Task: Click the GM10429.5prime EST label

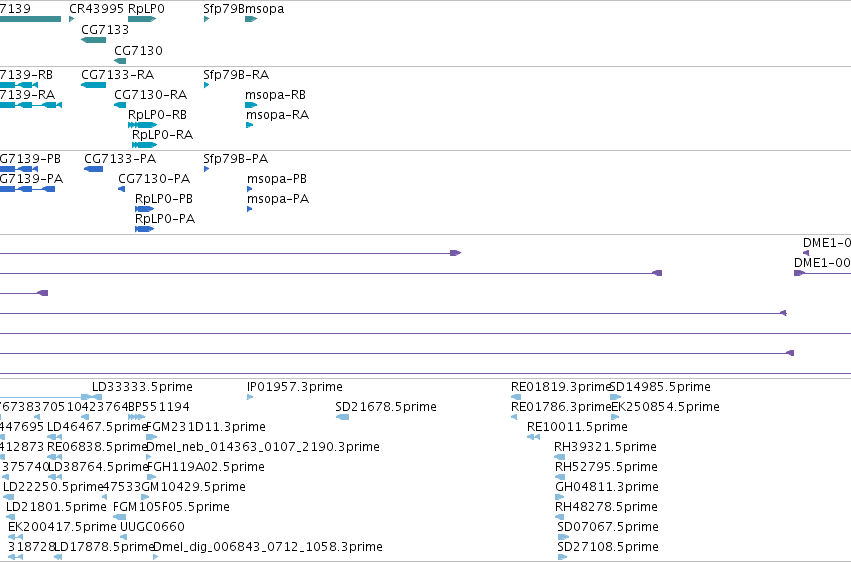Action: click(193, 487)
